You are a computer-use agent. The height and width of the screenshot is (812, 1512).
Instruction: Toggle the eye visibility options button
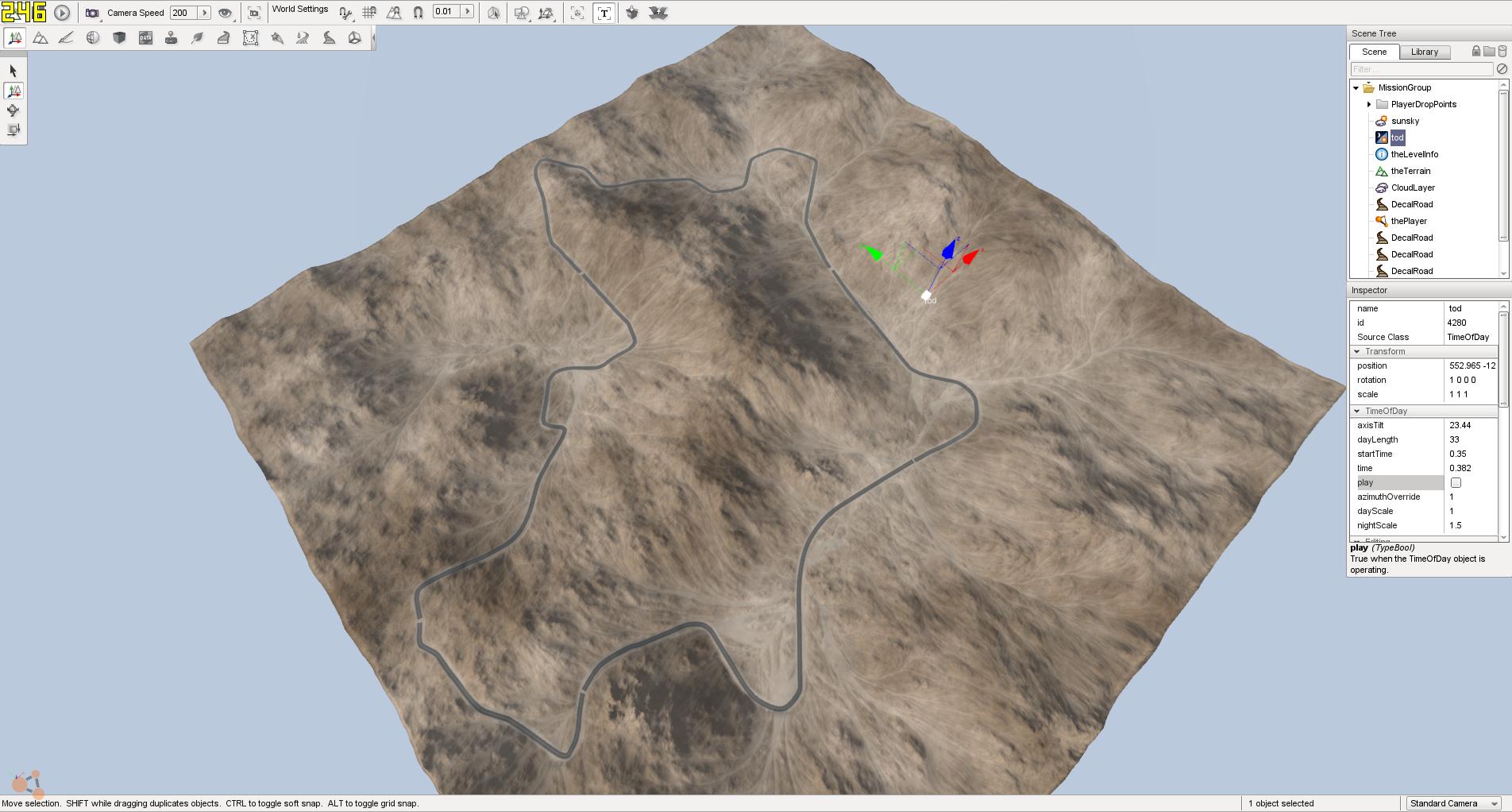pos(226,13)
